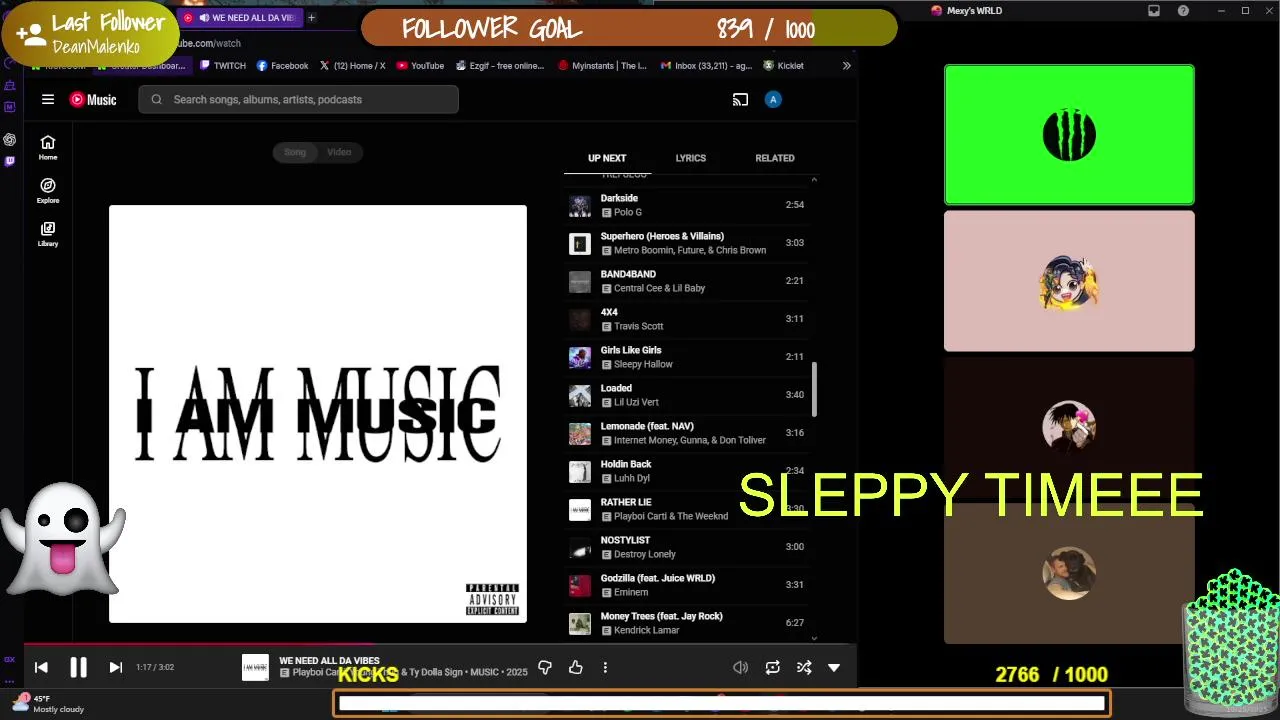Click the Girls Like Girls album thumbnail

[580, 358]
